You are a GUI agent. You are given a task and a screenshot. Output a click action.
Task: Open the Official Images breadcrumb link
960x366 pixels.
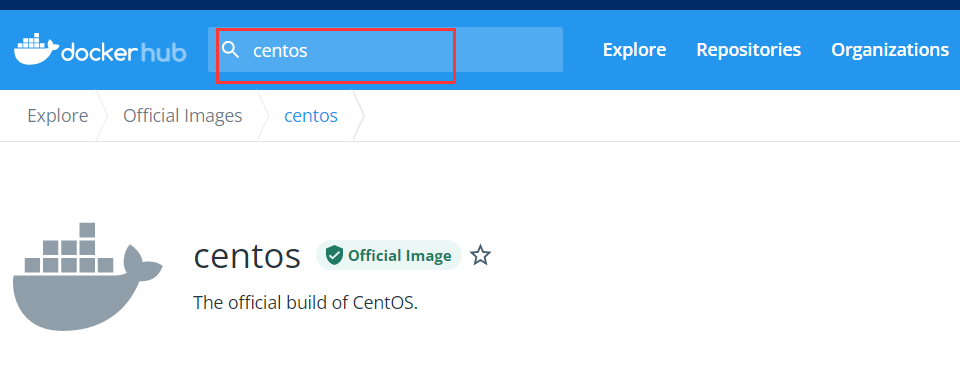[182, 116]
